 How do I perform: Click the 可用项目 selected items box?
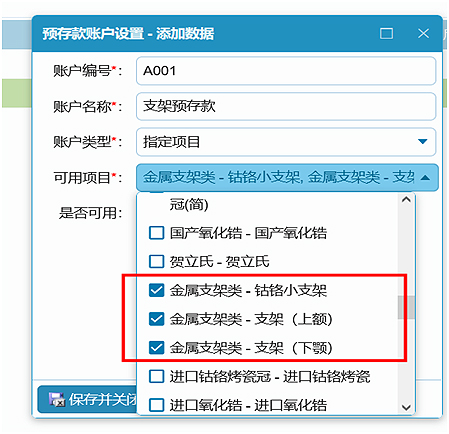pyautogui.click(x=287, y=177)
